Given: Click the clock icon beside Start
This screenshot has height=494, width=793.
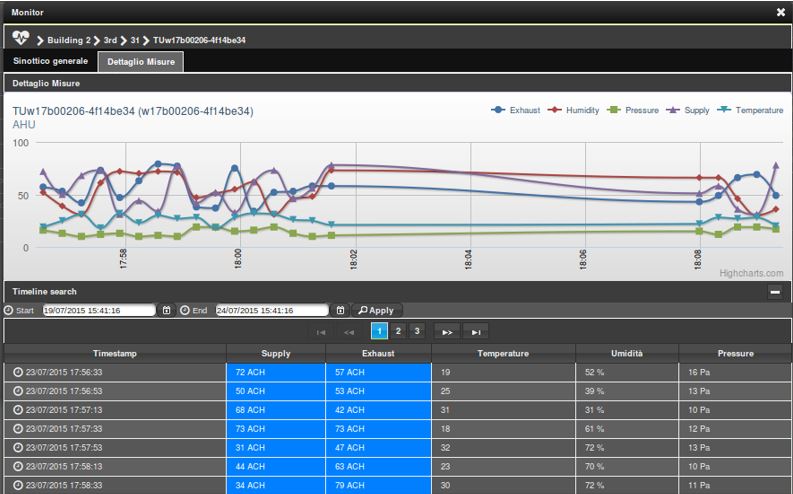Looking at the screenshot, I should (x=8, y=310).
